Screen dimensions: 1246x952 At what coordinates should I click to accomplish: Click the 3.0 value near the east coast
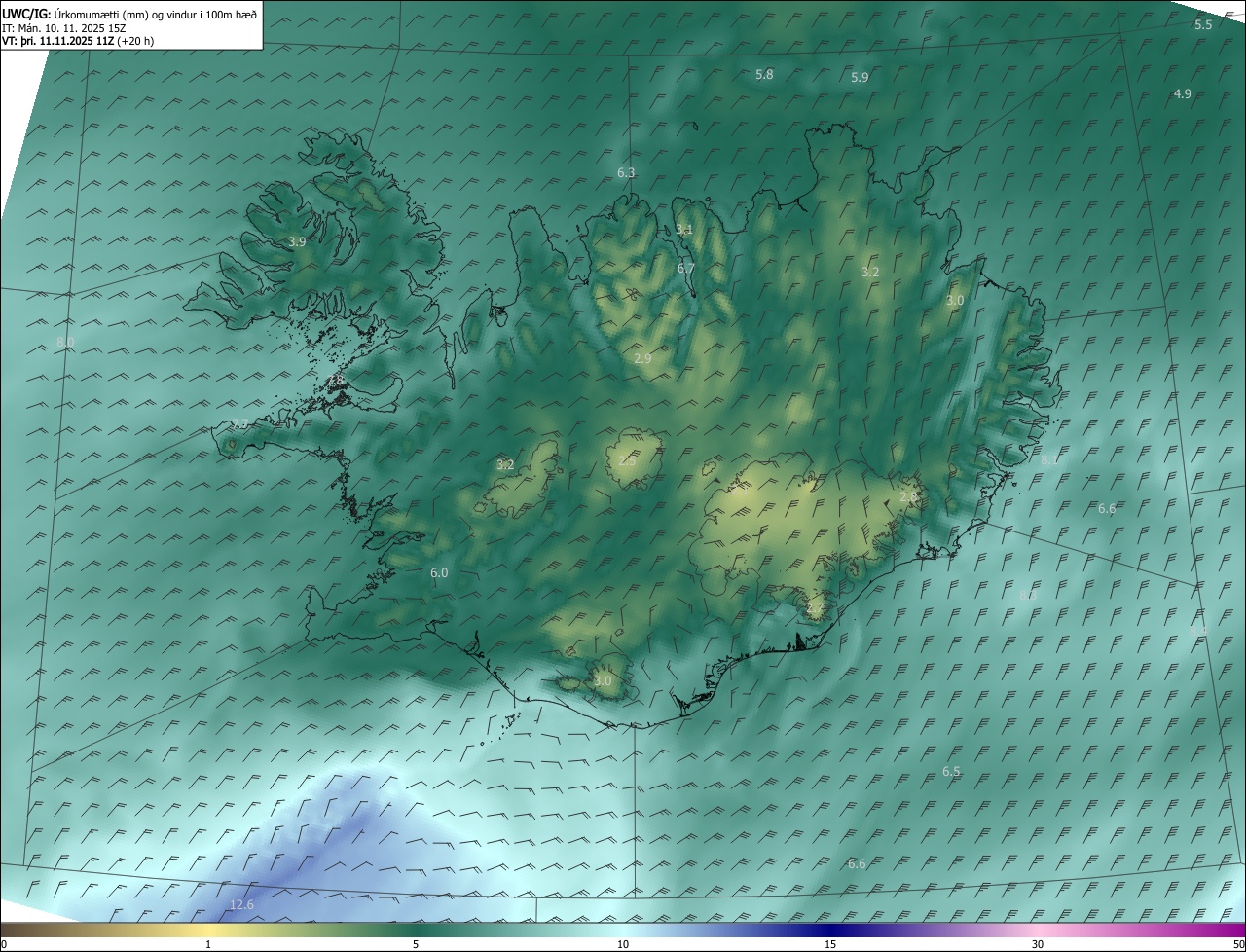click(x=955, y=300)
